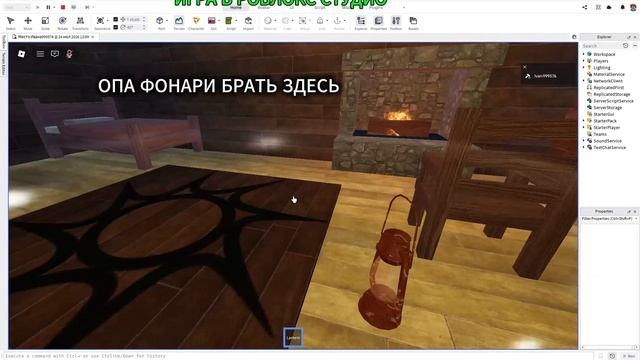Open the Assets manager button
640x360 pixels.
[x=413, y=22]
